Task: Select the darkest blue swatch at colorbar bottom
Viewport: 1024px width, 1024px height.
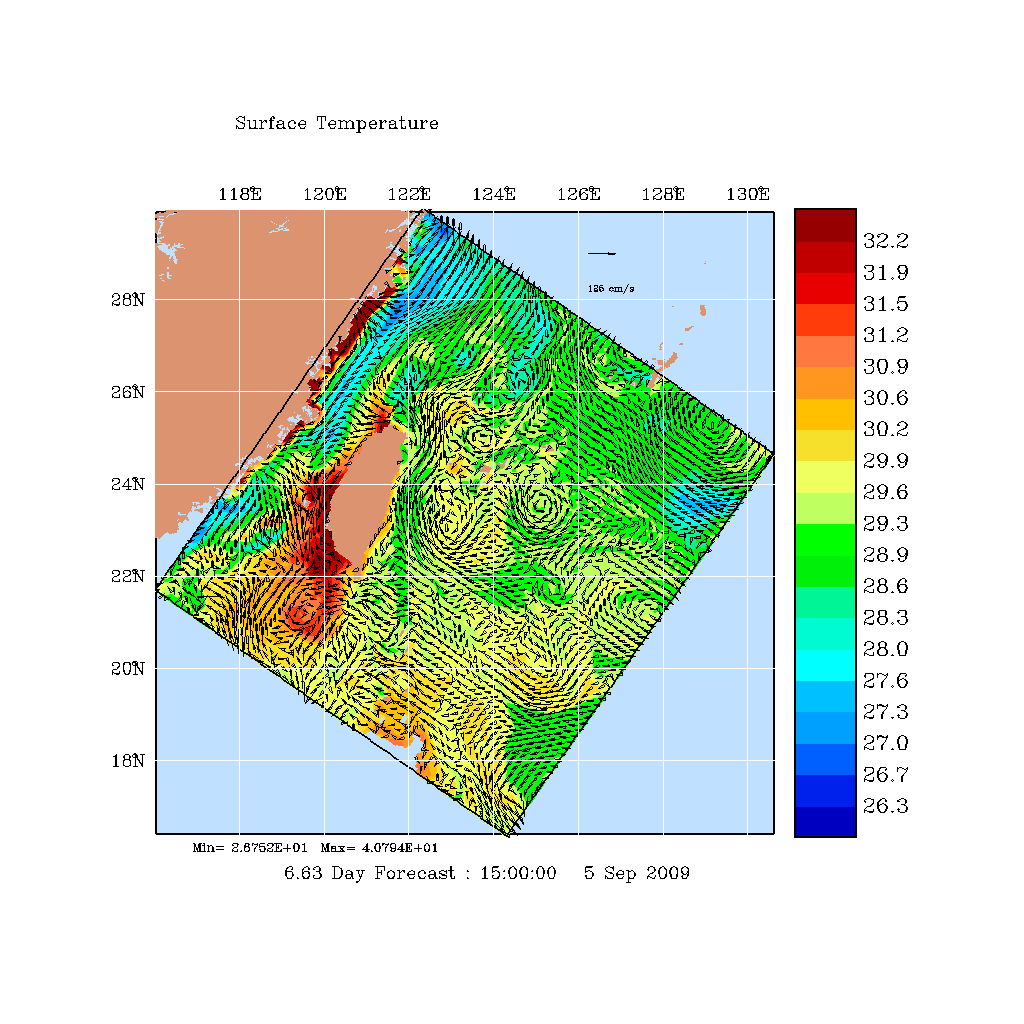Action: tap(825, 821)
